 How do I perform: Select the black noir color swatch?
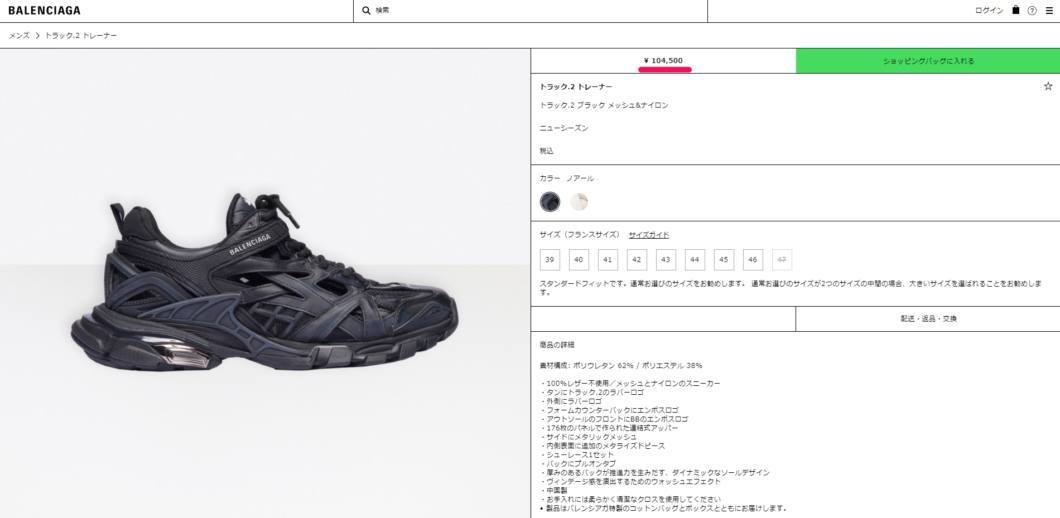point(550,202)
